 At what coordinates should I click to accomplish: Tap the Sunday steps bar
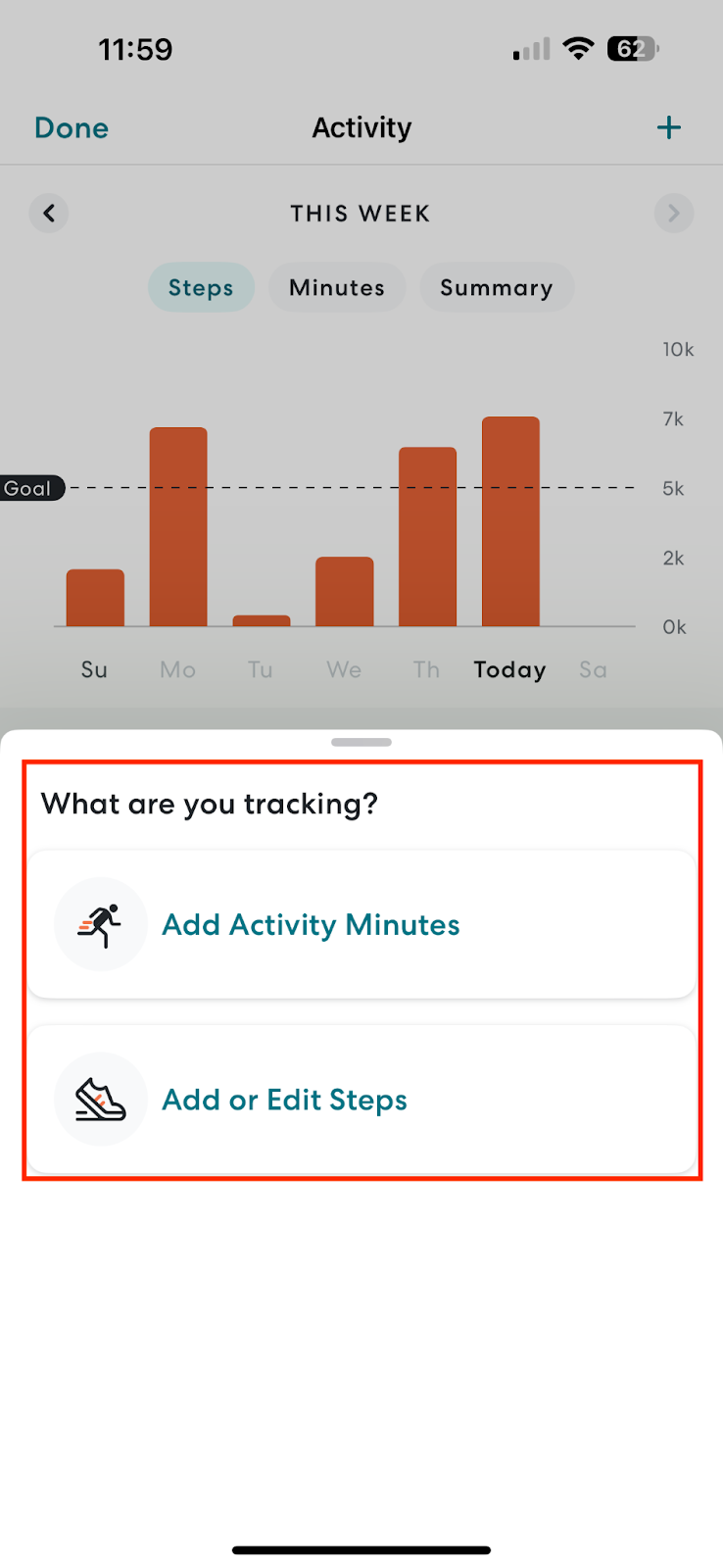(95, 597)
